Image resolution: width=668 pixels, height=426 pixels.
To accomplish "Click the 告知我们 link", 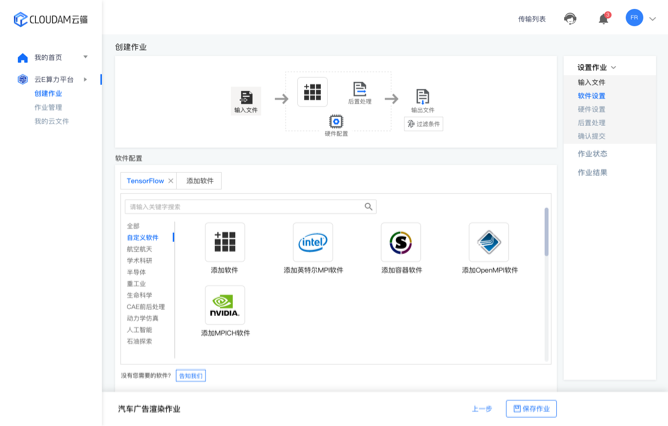I will 190,376.
